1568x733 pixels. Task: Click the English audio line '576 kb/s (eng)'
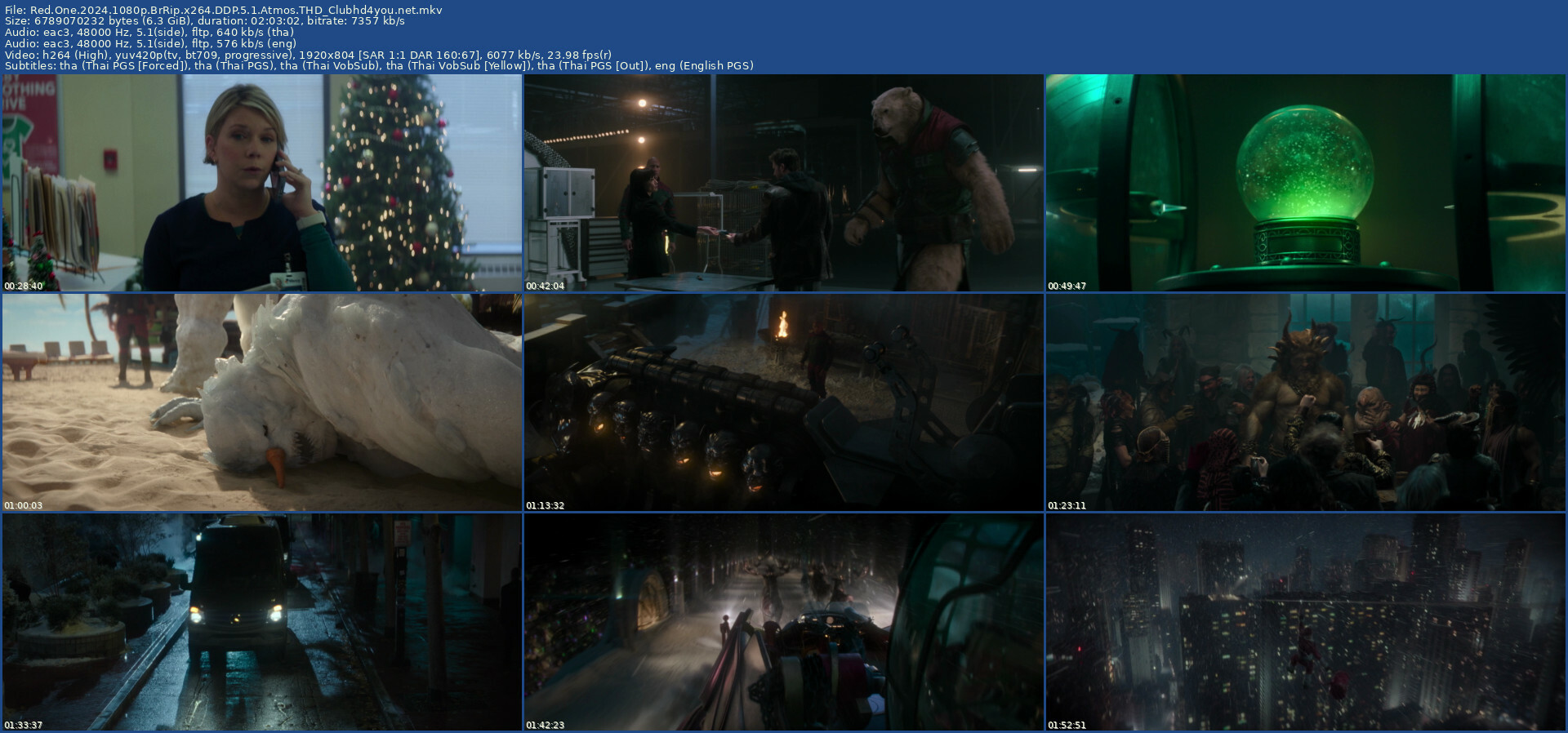pyautogui.click(x=150, y=43)
